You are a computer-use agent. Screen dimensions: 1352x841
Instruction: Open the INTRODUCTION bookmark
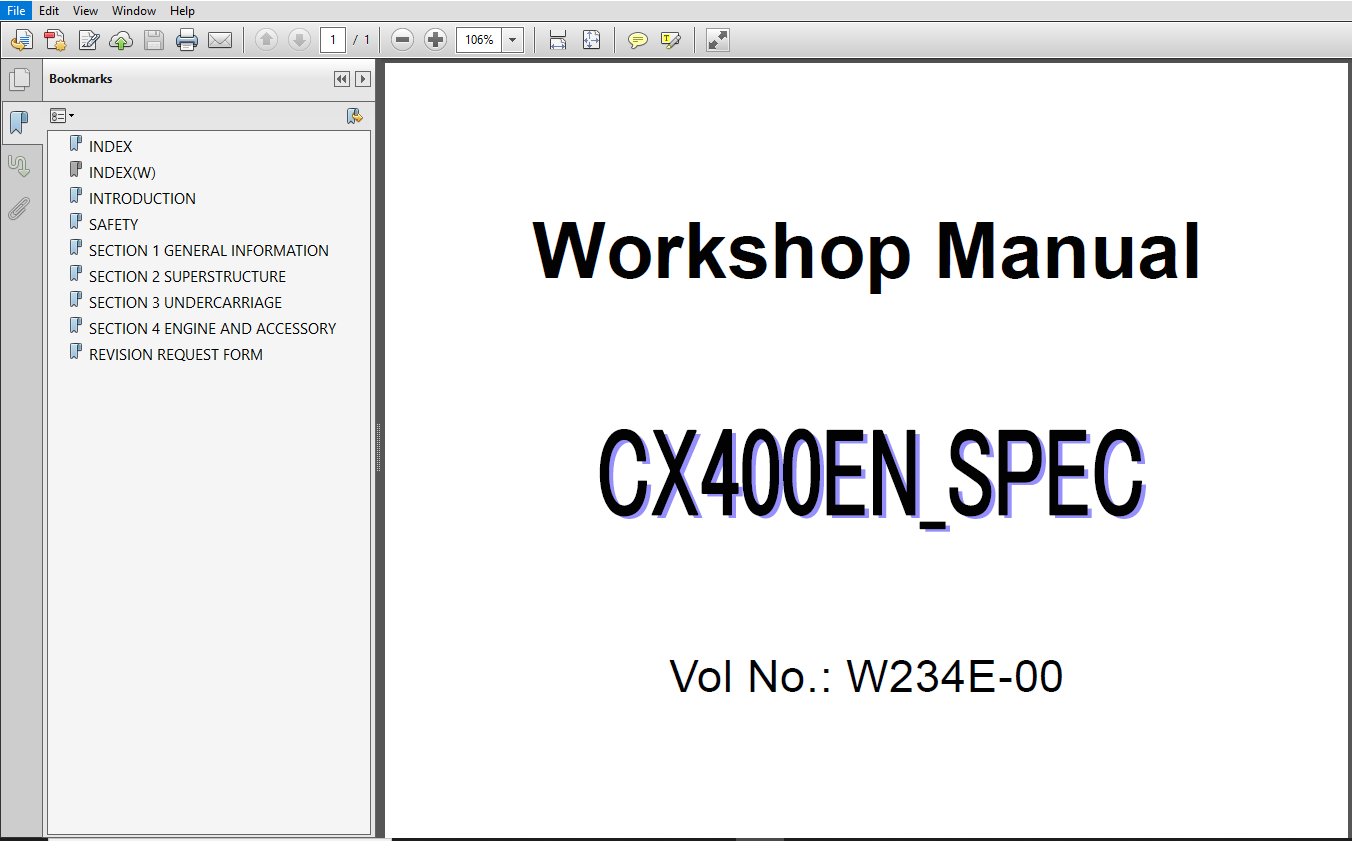pos(142,198)
